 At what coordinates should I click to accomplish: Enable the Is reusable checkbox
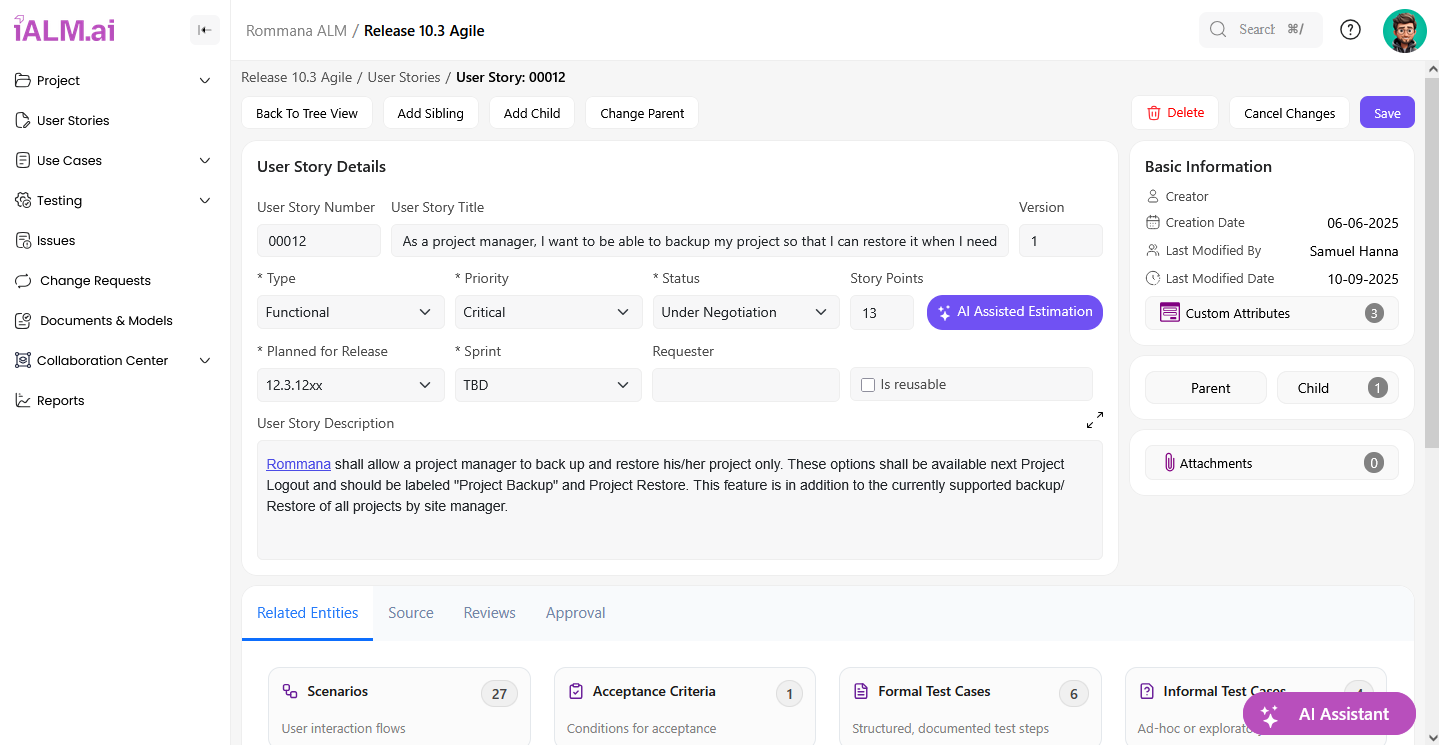point(868,385)
